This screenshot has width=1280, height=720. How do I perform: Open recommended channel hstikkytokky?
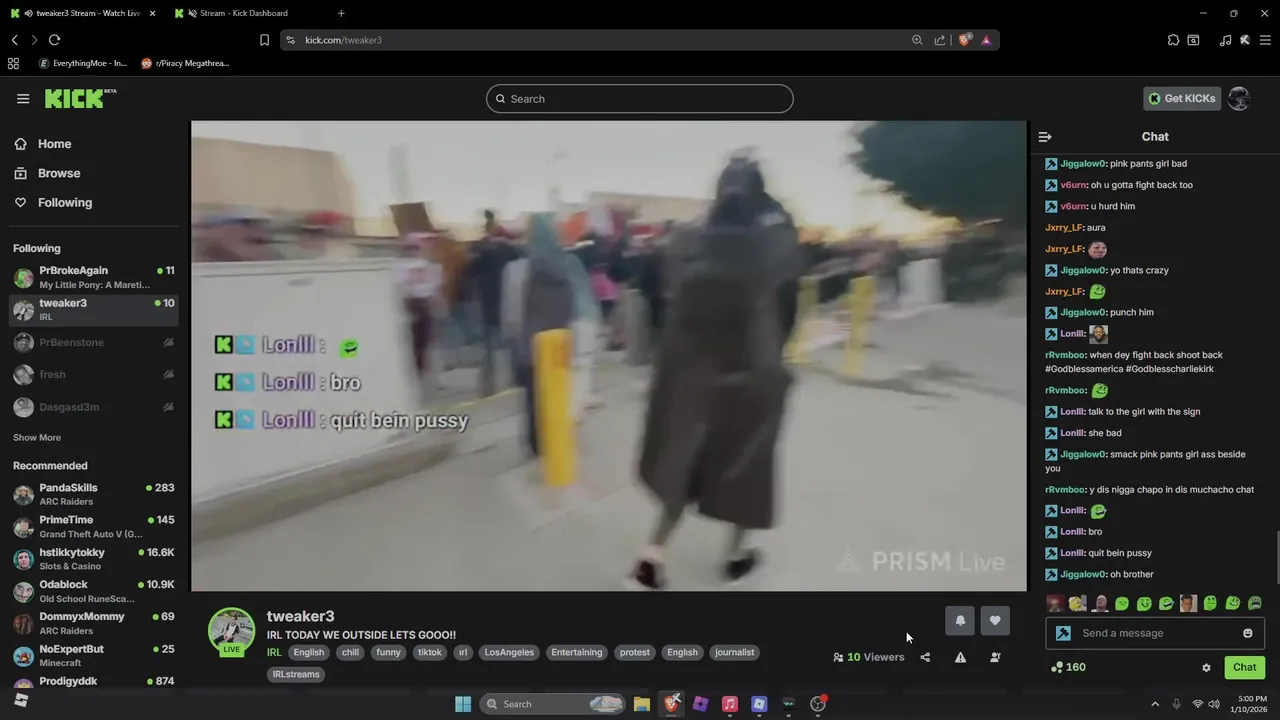click(x=94, y=559)
